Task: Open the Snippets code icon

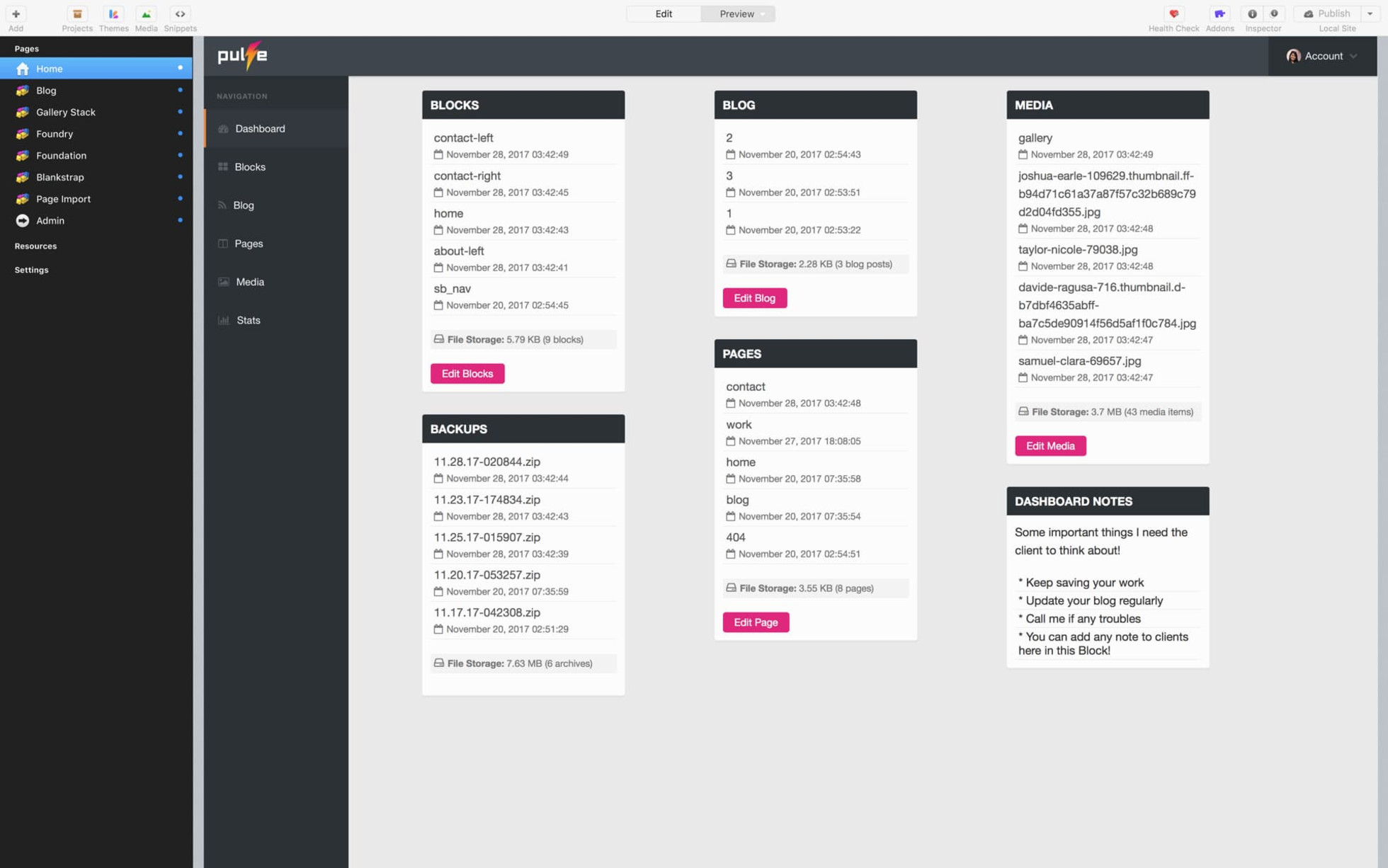Action: (180, 13)
